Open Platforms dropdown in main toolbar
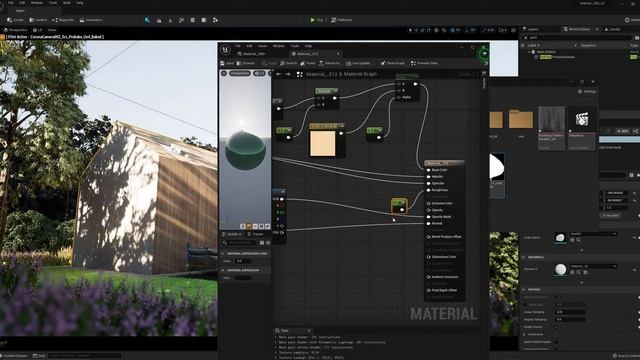This screenshot has height=360, width=640. click(341, 20)
